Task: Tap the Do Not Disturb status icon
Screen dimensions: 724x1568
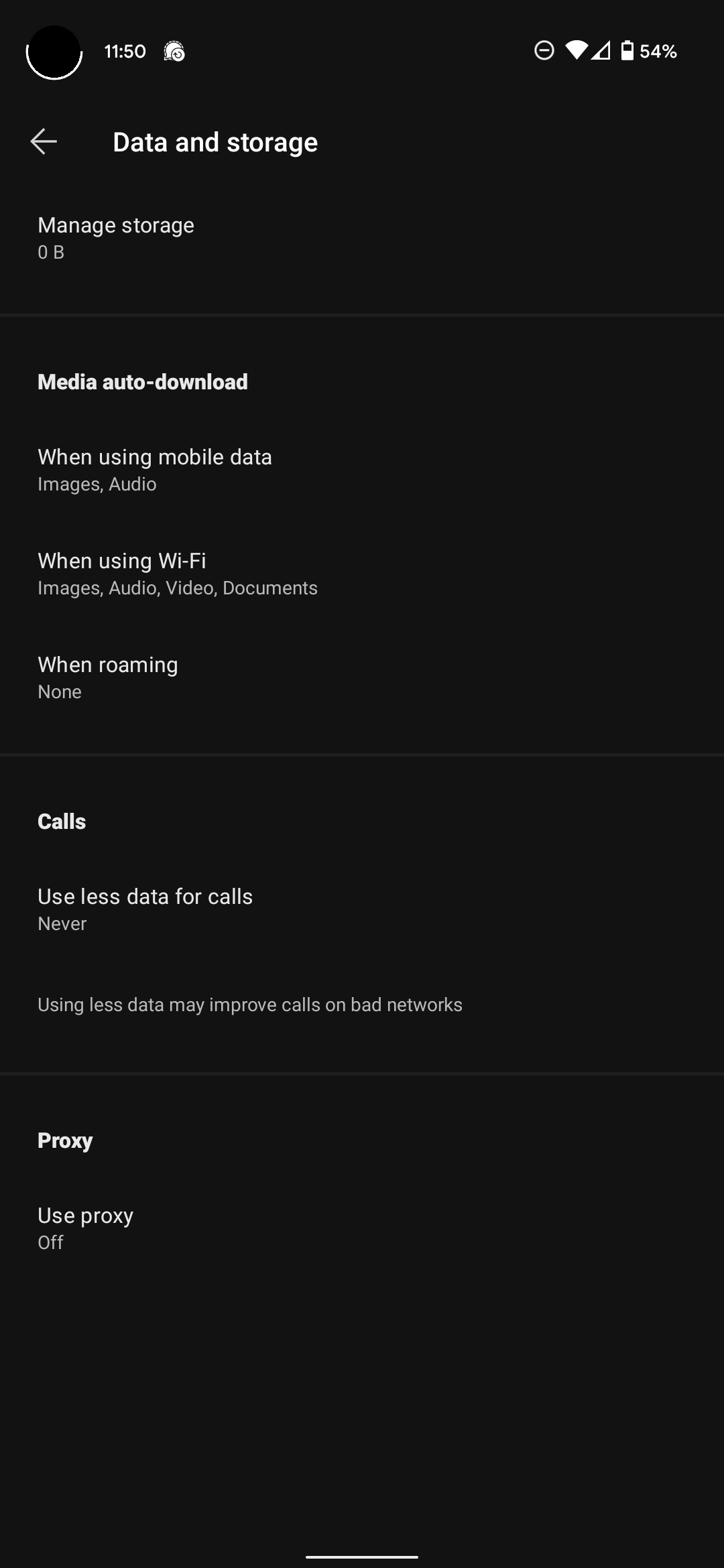Action: pos(544,50)
